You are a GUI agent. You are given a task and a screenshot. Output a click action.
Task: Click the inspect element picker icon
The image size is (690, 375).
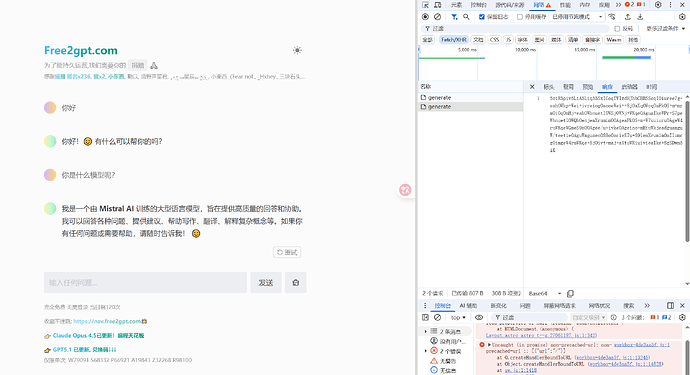click(426, 5)
